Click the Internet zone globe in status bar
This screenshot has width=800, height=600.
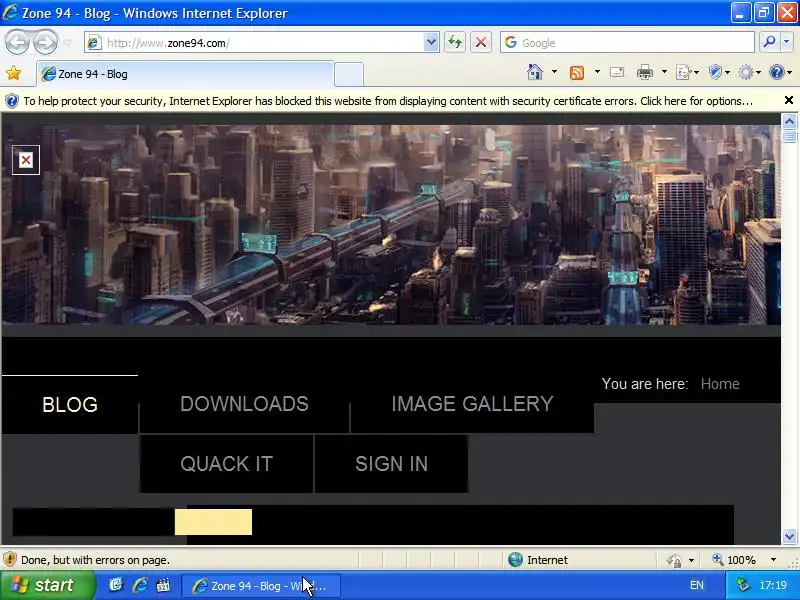tap(515, 560)
